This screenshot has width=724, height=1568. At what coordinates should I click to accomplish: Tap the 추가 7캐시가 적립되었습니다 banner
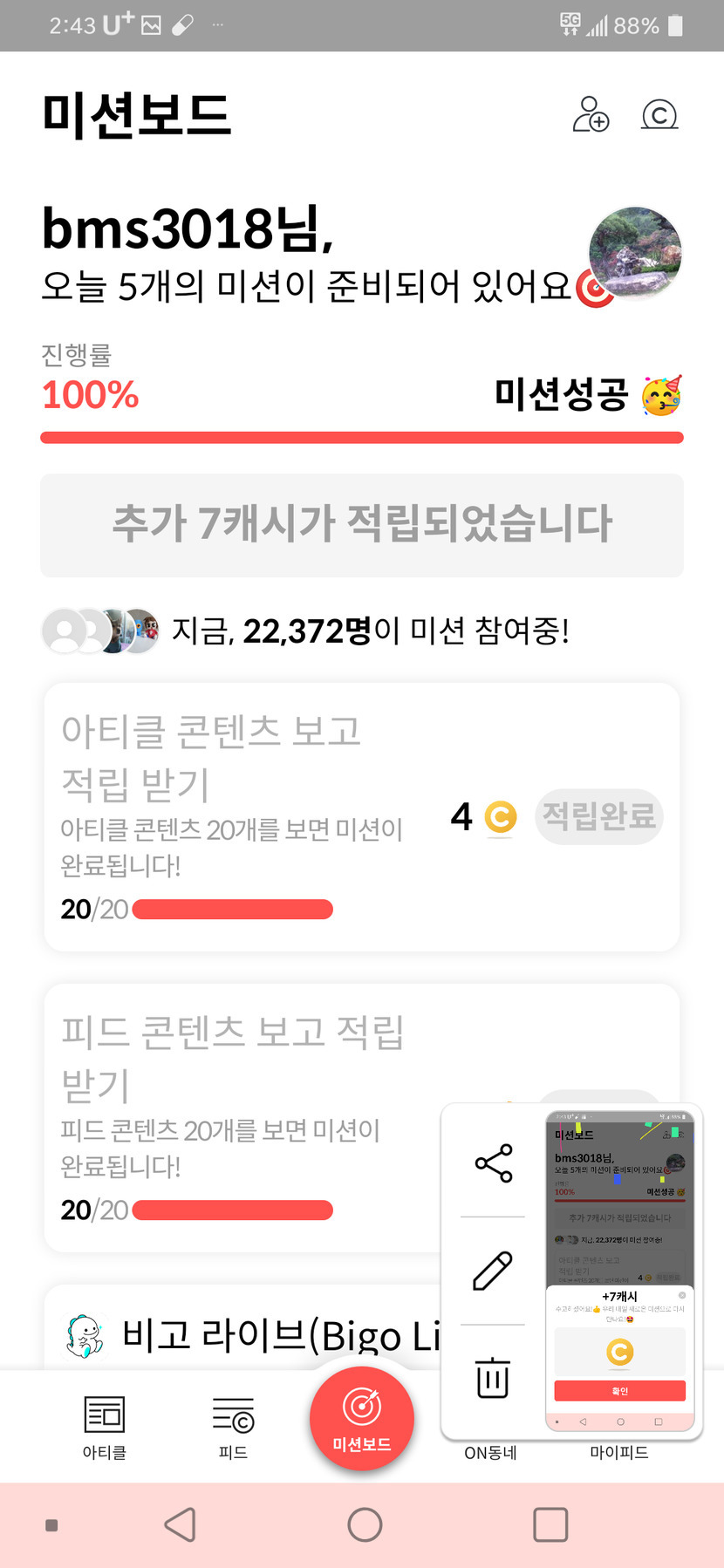pyautogui.click(x=362, y=525)
